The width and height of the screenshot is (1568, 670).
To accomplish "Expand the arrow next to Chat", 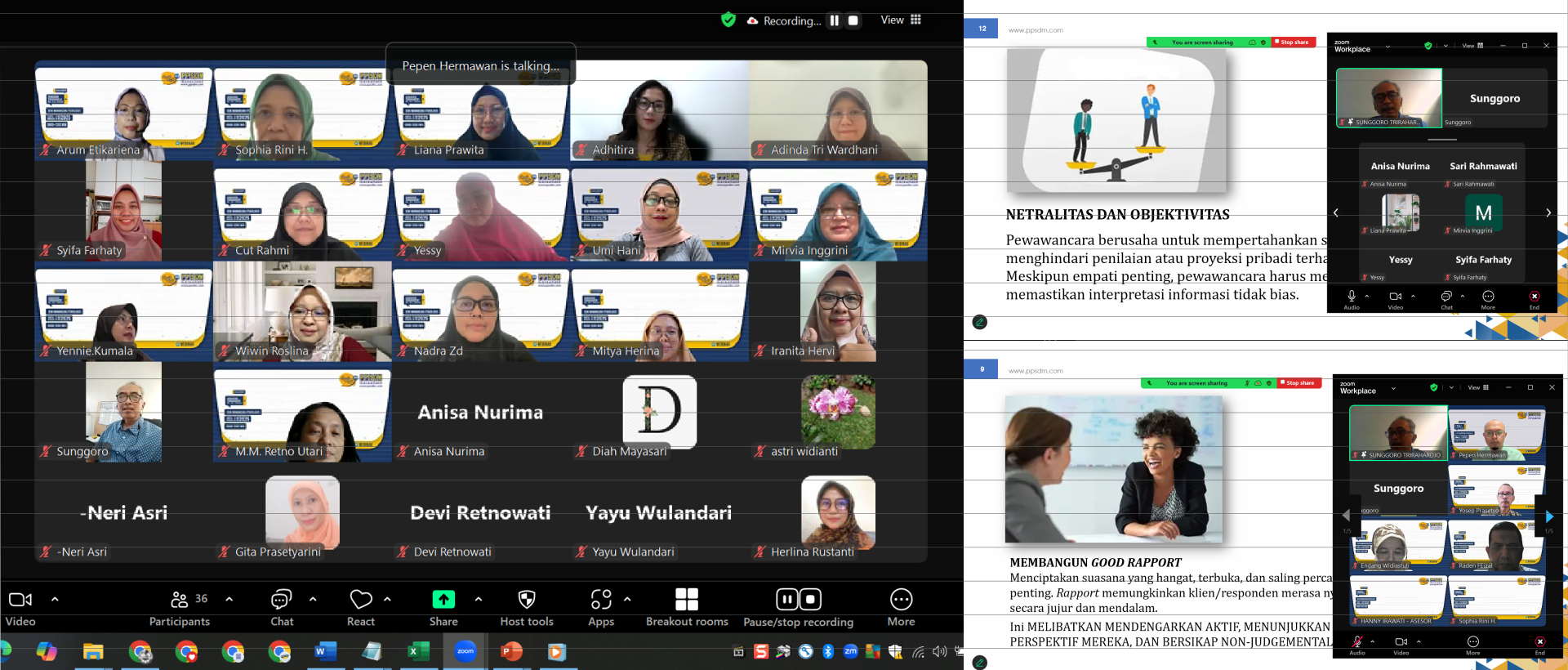I will point(313,599).
